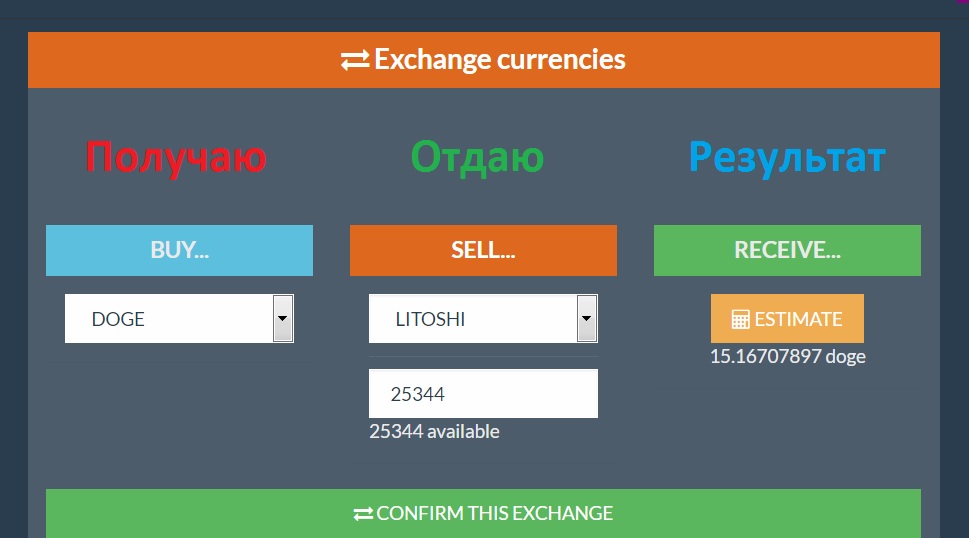Click the 15.16707897 doge estimate result
Image resolution: width=969 pixels, height=538 pixels.
click(787, 356)
